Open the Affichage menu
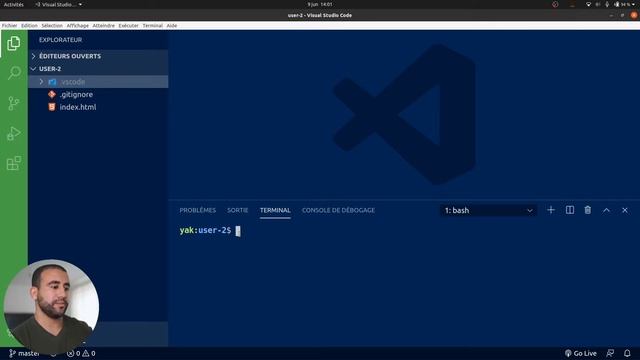This screenshot has height=360, width=640. tap(78, 25)
